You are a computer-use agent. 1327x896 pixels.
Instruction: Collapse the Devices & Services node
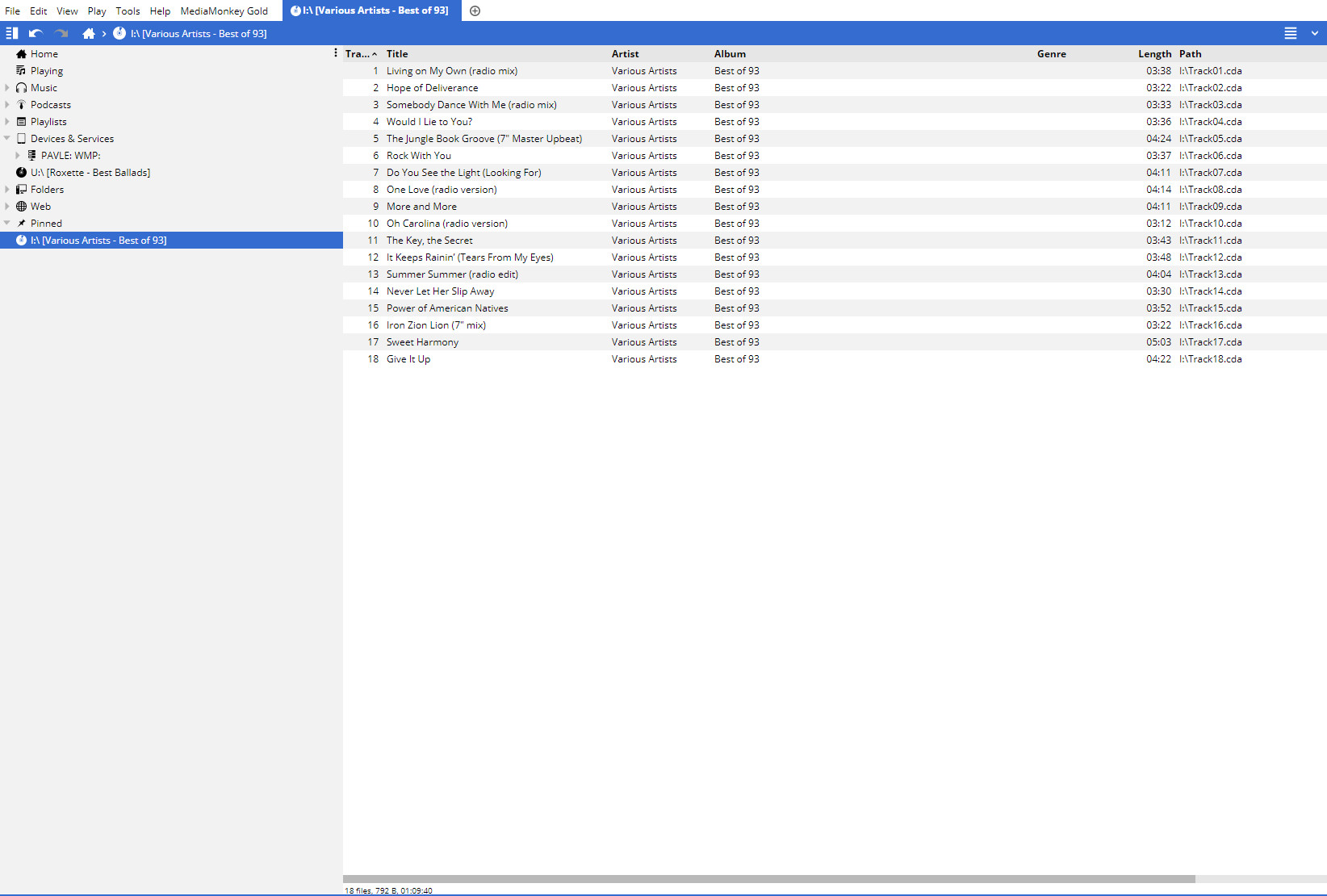[7, 139]
